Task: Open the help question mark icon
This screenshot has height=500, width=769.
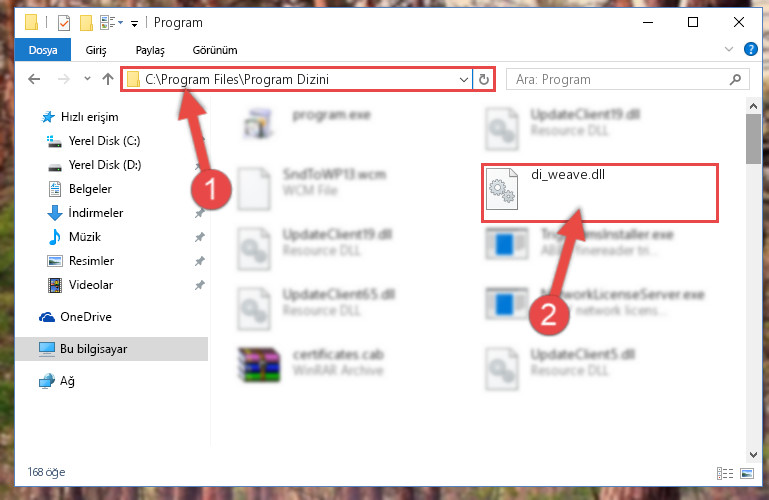Action: [750, 49]
